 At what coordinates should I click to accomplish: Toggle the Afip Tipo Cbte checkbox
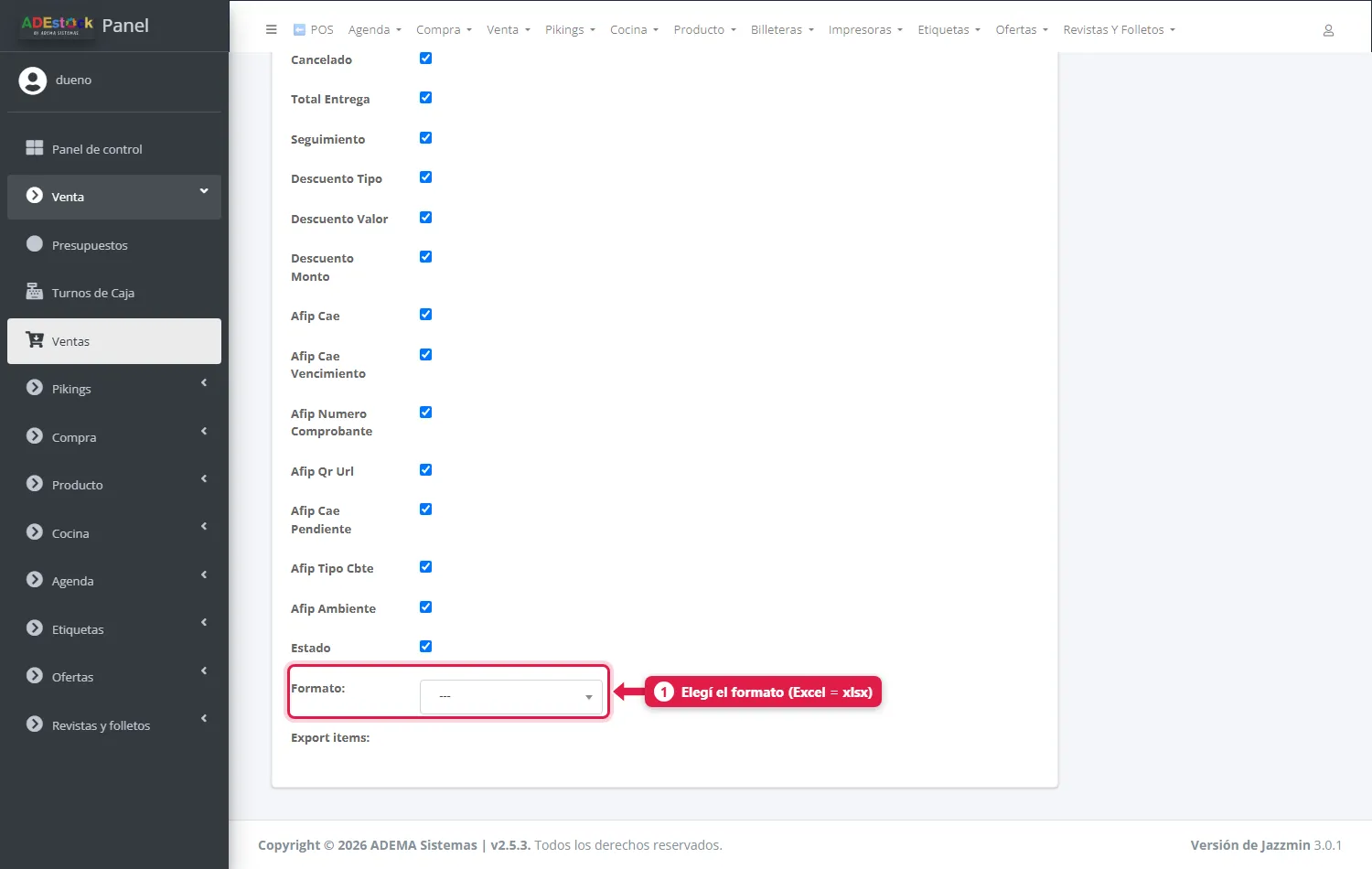[x=425, y=567]
